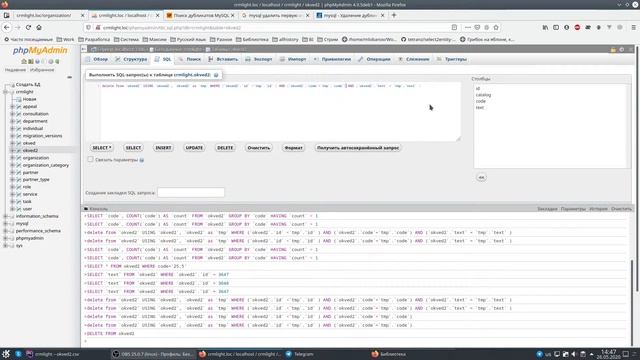Click help icon beside bind parameters

142,160
